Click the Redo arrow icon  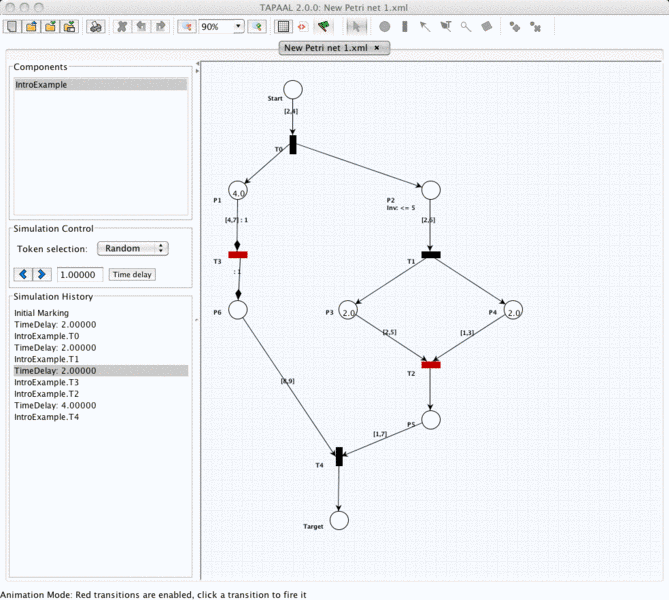point(160,26)
